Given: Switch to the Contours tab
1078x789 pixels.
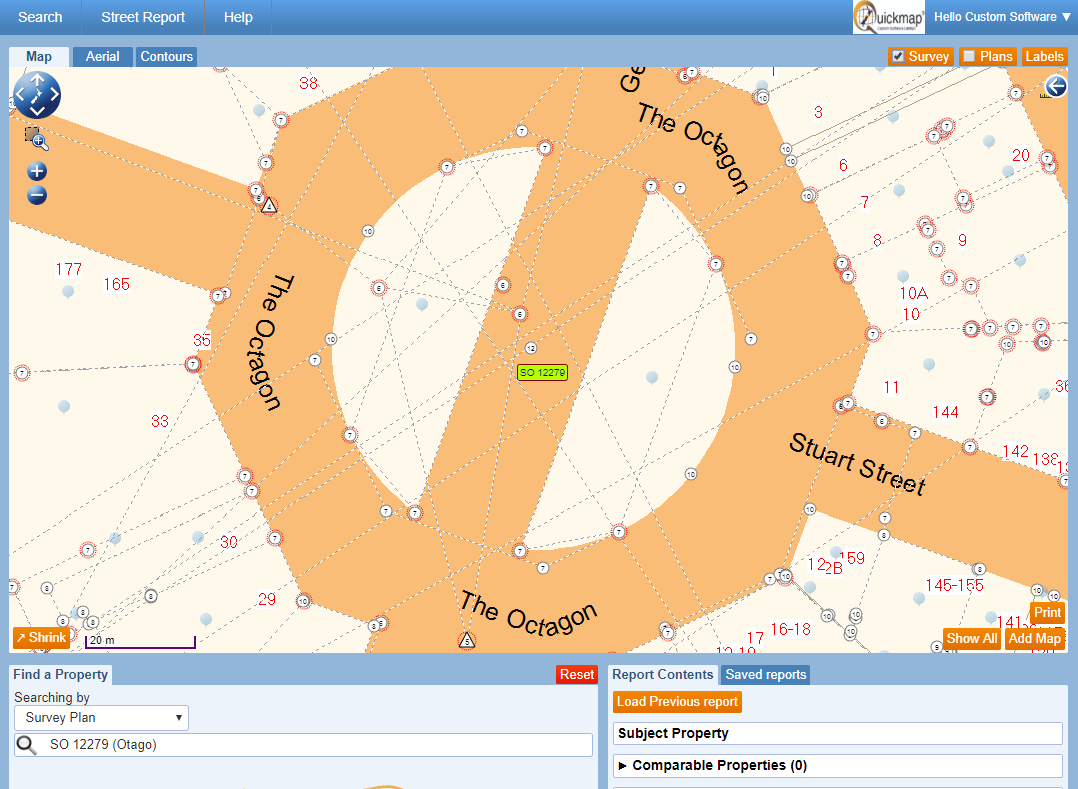Looking at the screenshot, I should coord(166,56).
